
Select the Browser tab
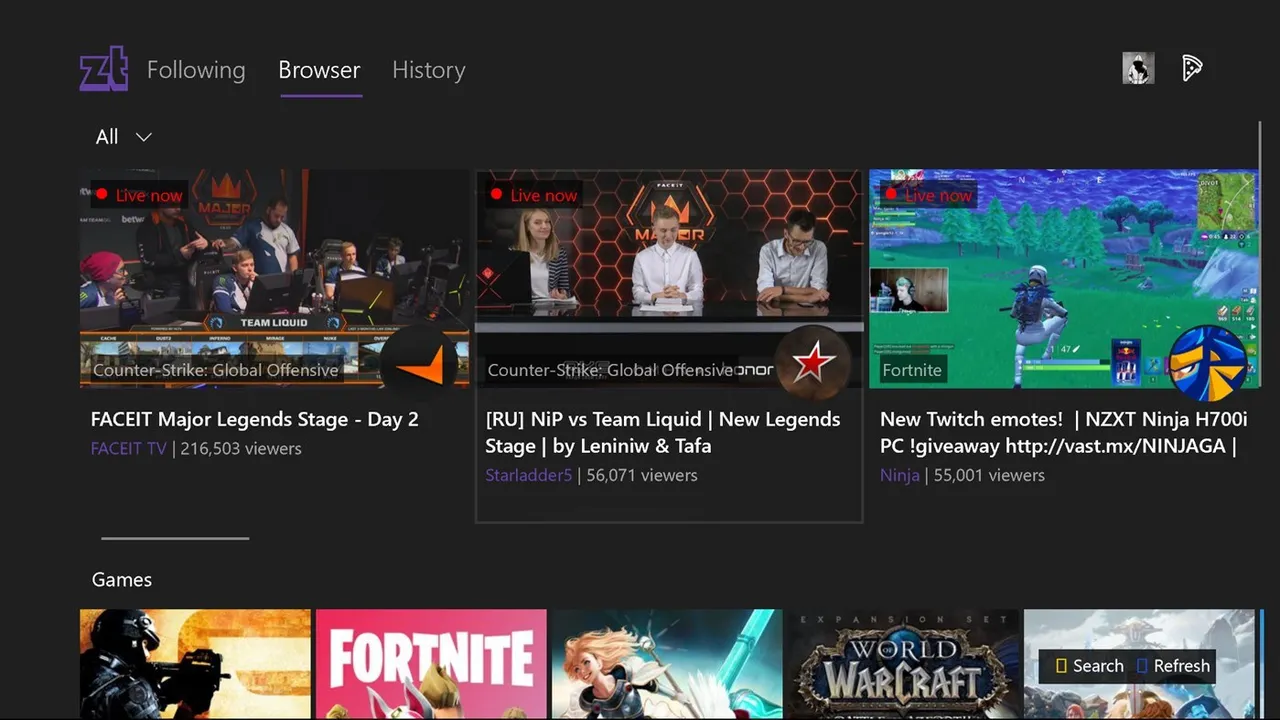coord(320,70)
